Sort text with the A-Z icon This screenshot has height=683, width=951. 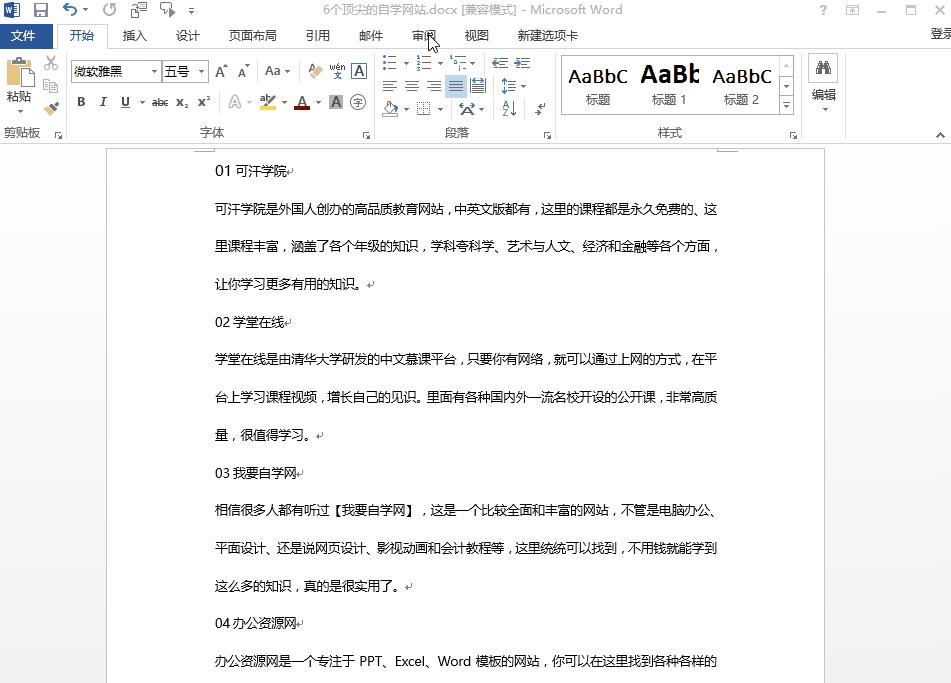click(509, 109)
